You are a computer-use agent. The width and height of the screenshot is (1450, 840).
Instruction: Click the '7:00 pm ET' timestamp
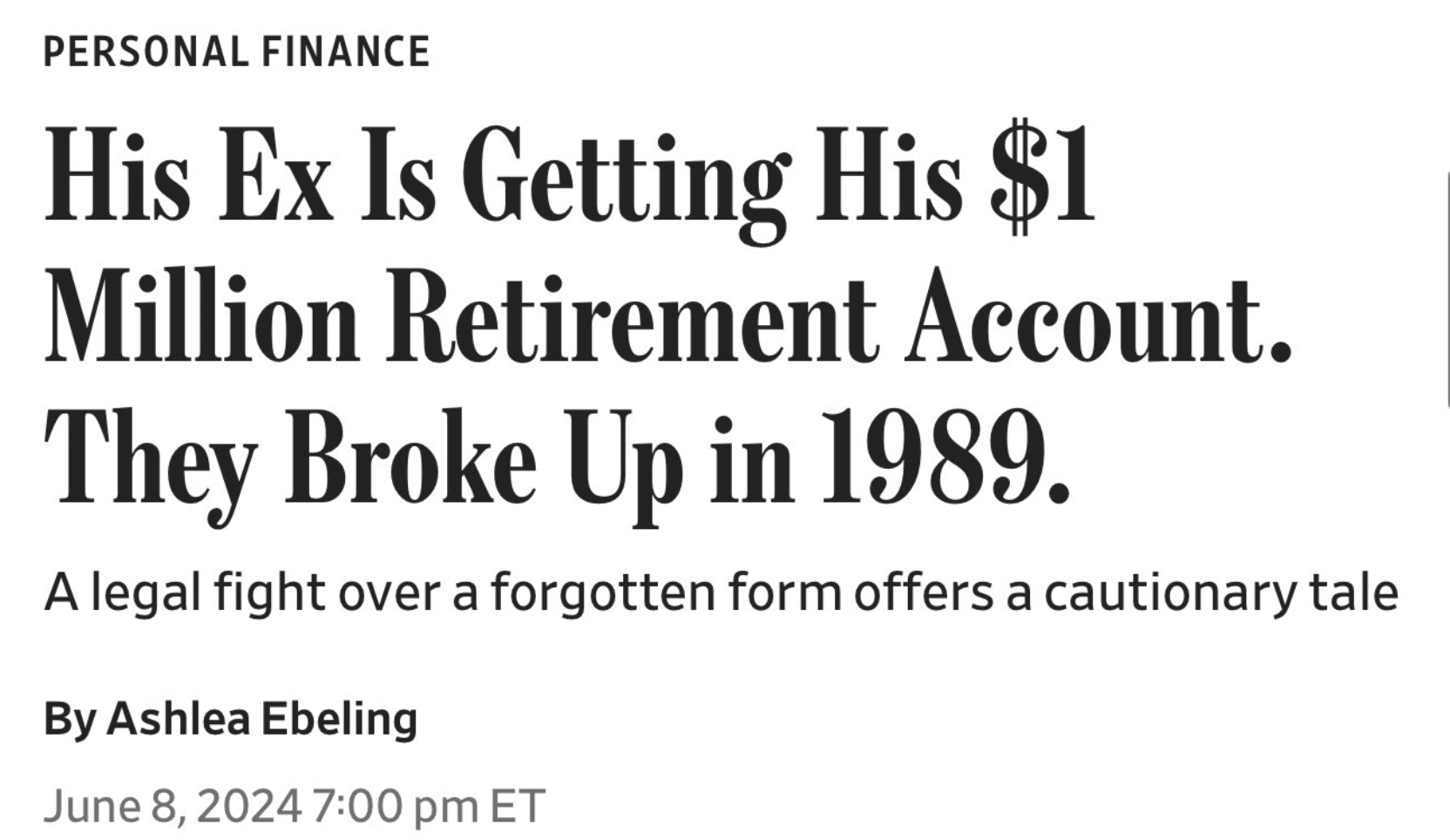pos(427,805)
